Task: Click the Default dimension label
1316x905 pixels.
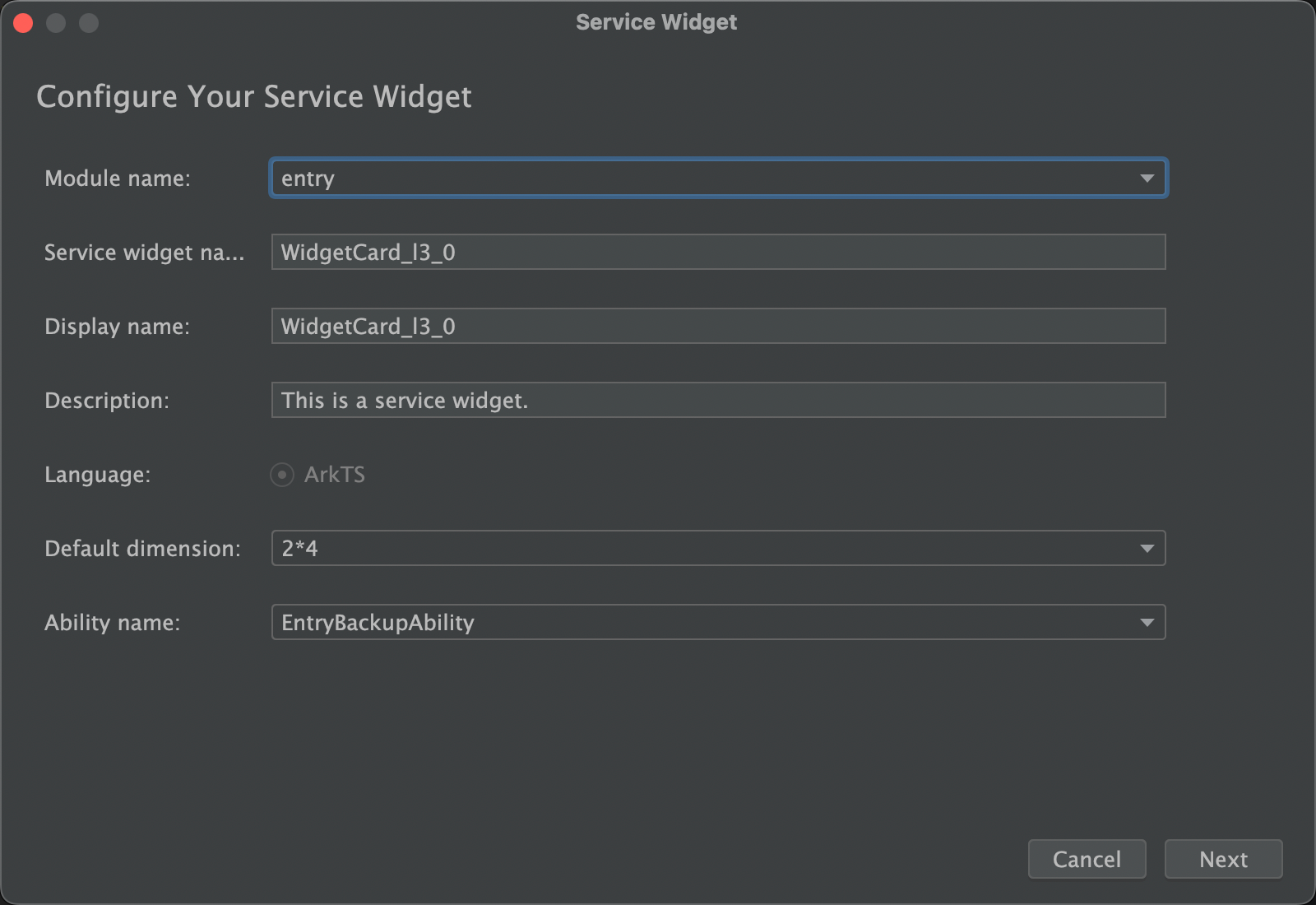Action: point(143,549)
